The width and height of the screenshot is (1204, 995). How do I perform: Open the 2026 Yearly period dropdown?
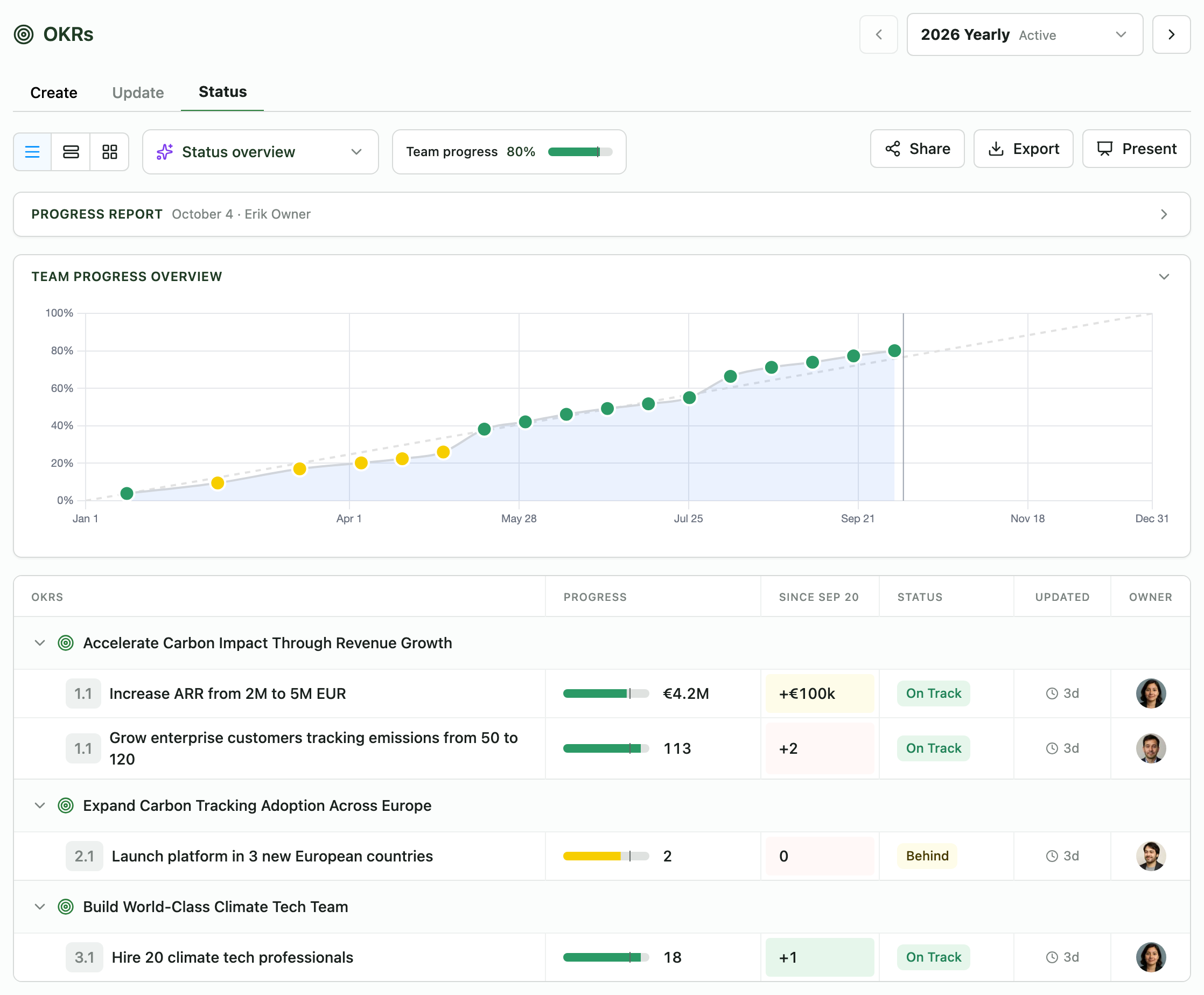coord(1025,34)
